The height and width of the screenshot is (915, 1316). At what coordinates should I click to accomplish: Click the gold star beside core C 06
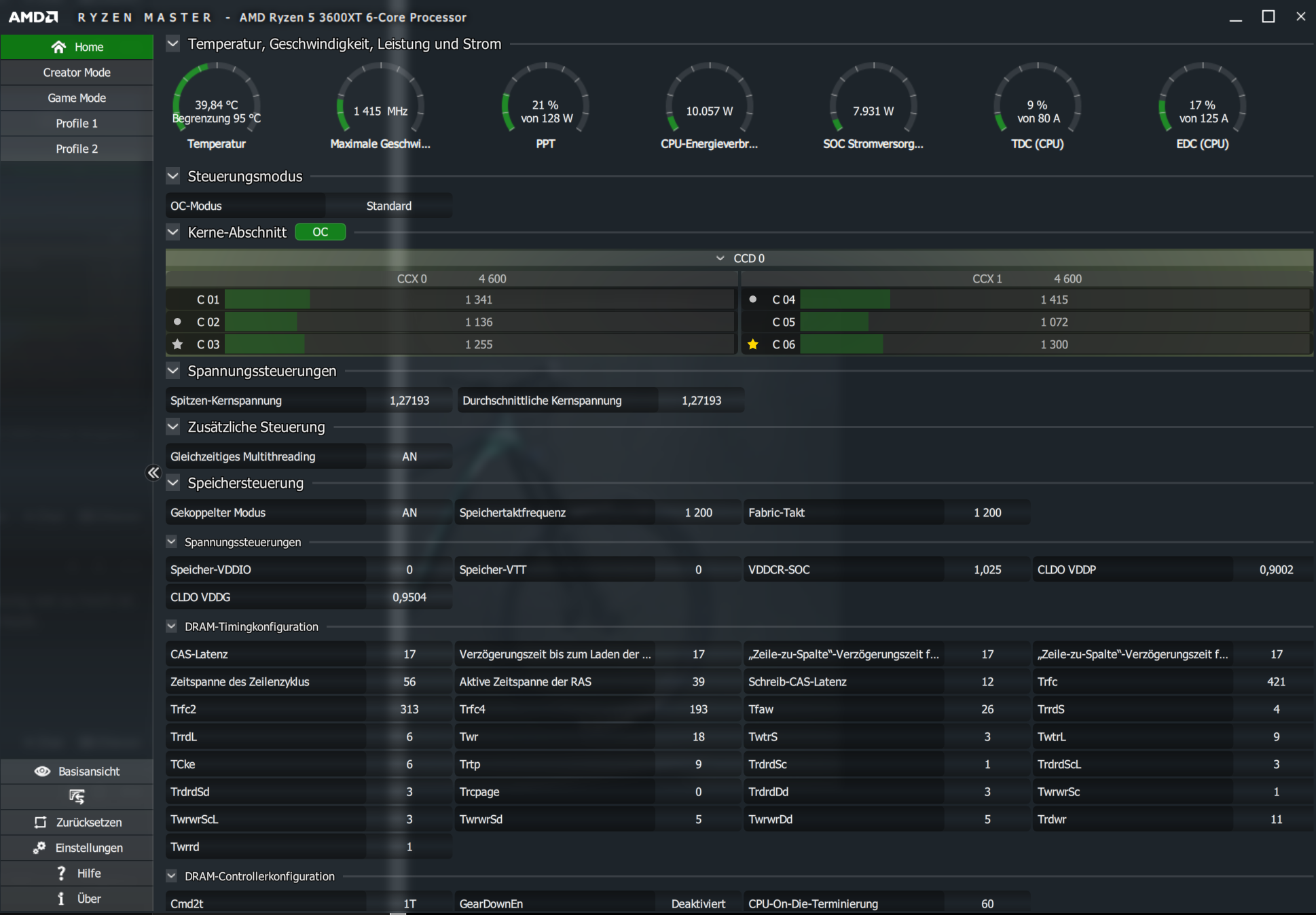coord(752,344)
